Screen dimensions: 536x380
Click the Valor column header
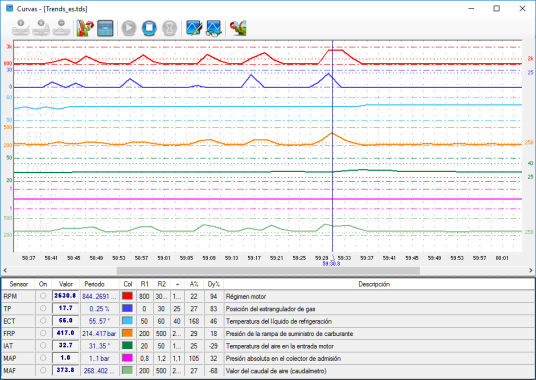pos(66,284)
